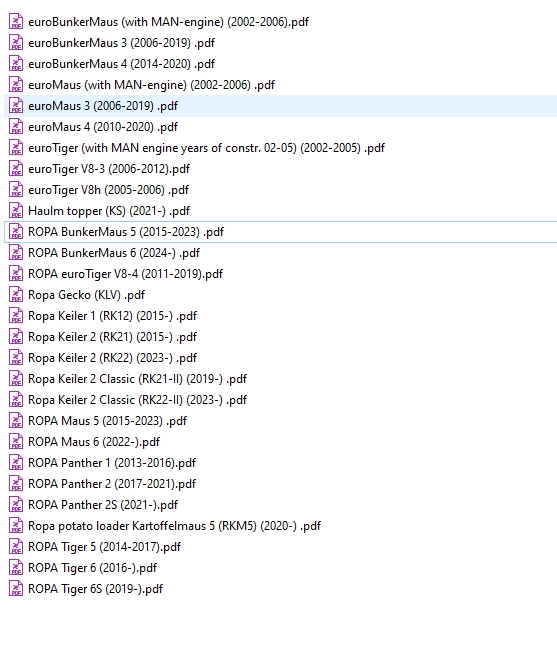
Task: Click PDF icon of ROPA Panther 1 file
Action: point(16,462)
